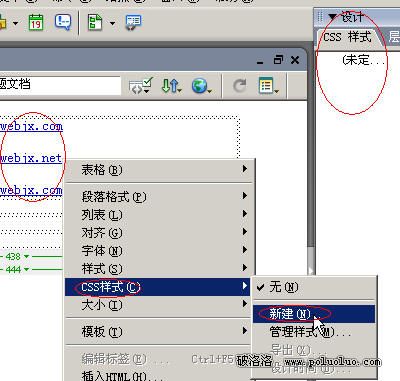
Task: Click the refresh design view icon
Action: 239,86
